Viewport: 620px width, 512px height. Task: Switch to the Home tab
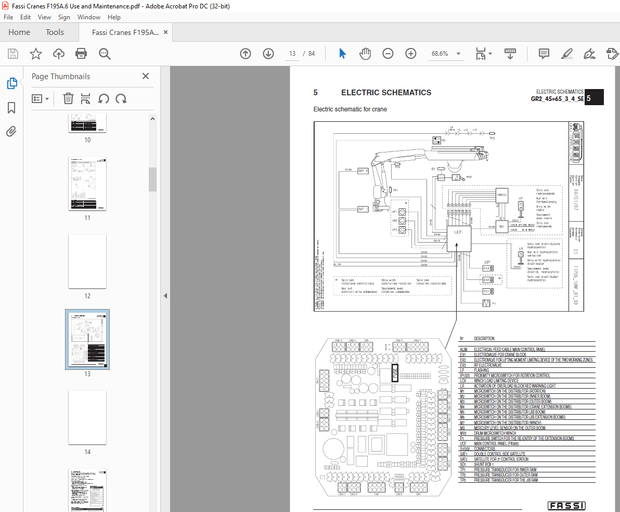tap(19, 32)
